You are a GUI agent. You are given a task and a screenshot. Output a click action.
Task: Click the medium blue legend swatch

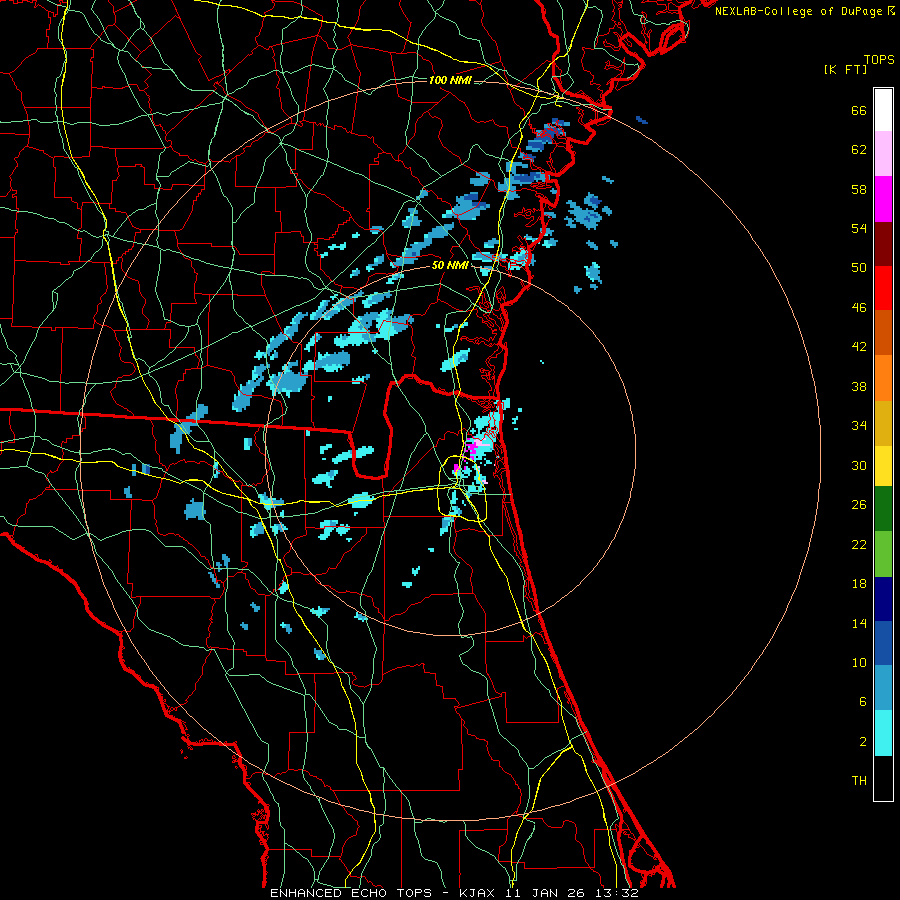tap(883, 643)
